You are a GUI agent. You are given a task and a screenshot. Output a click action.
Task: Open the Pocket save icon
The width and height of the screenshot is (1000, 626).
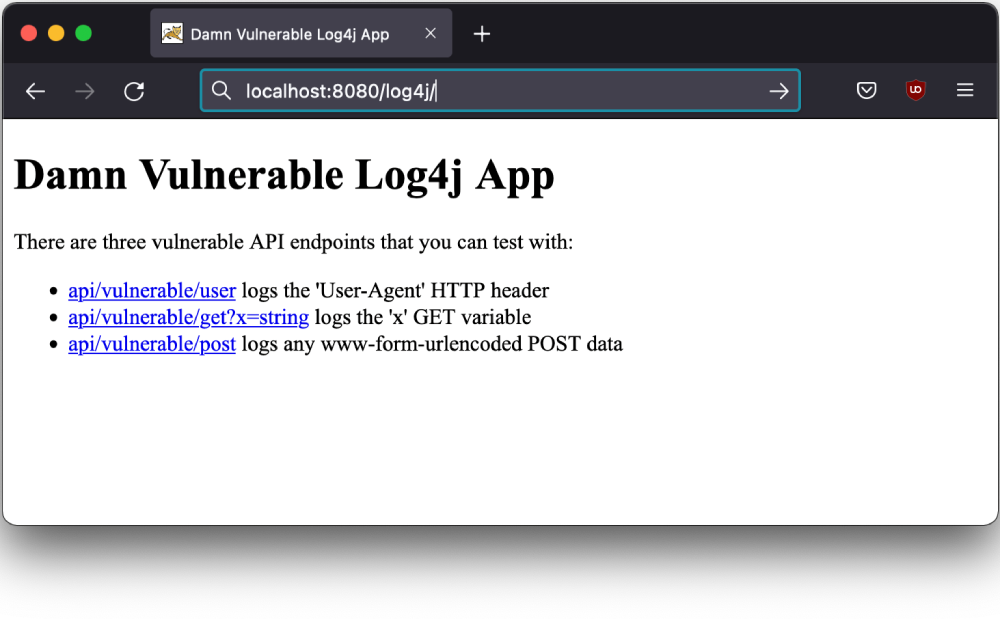[x=866, y=91]
